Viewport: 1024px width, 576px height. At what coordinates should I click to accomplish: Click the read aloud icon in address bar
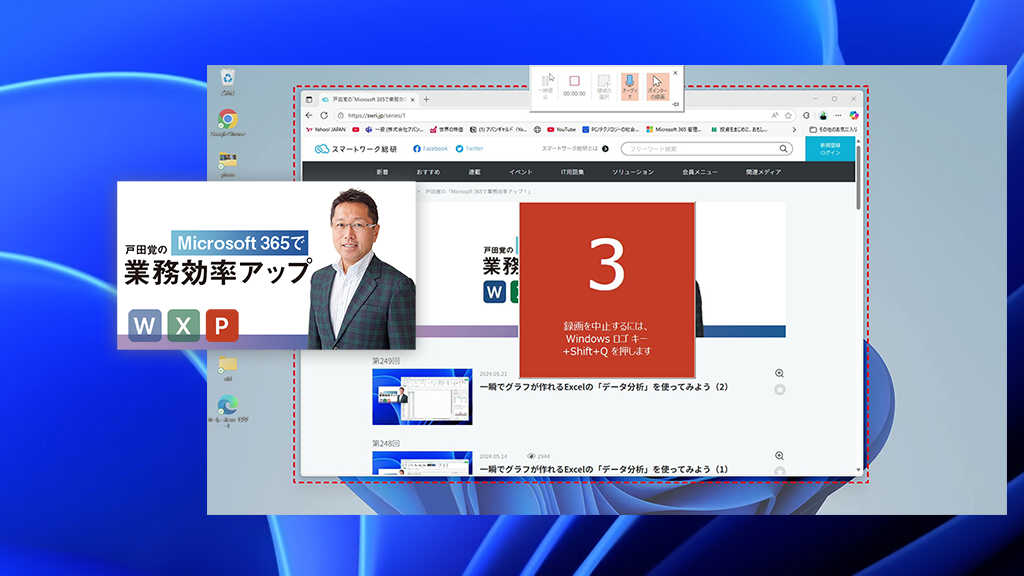(x=775, y=115)
